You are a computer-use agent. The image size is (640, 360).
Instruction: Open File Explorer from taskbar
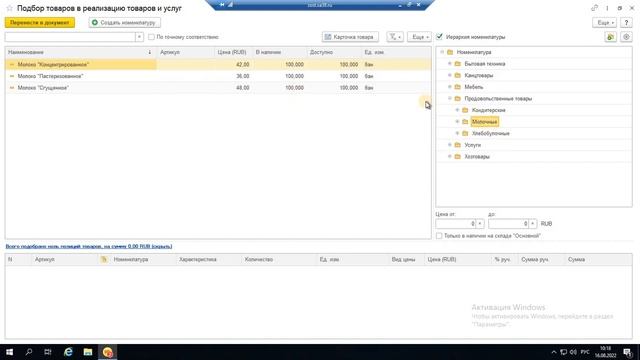click(88, 352)
